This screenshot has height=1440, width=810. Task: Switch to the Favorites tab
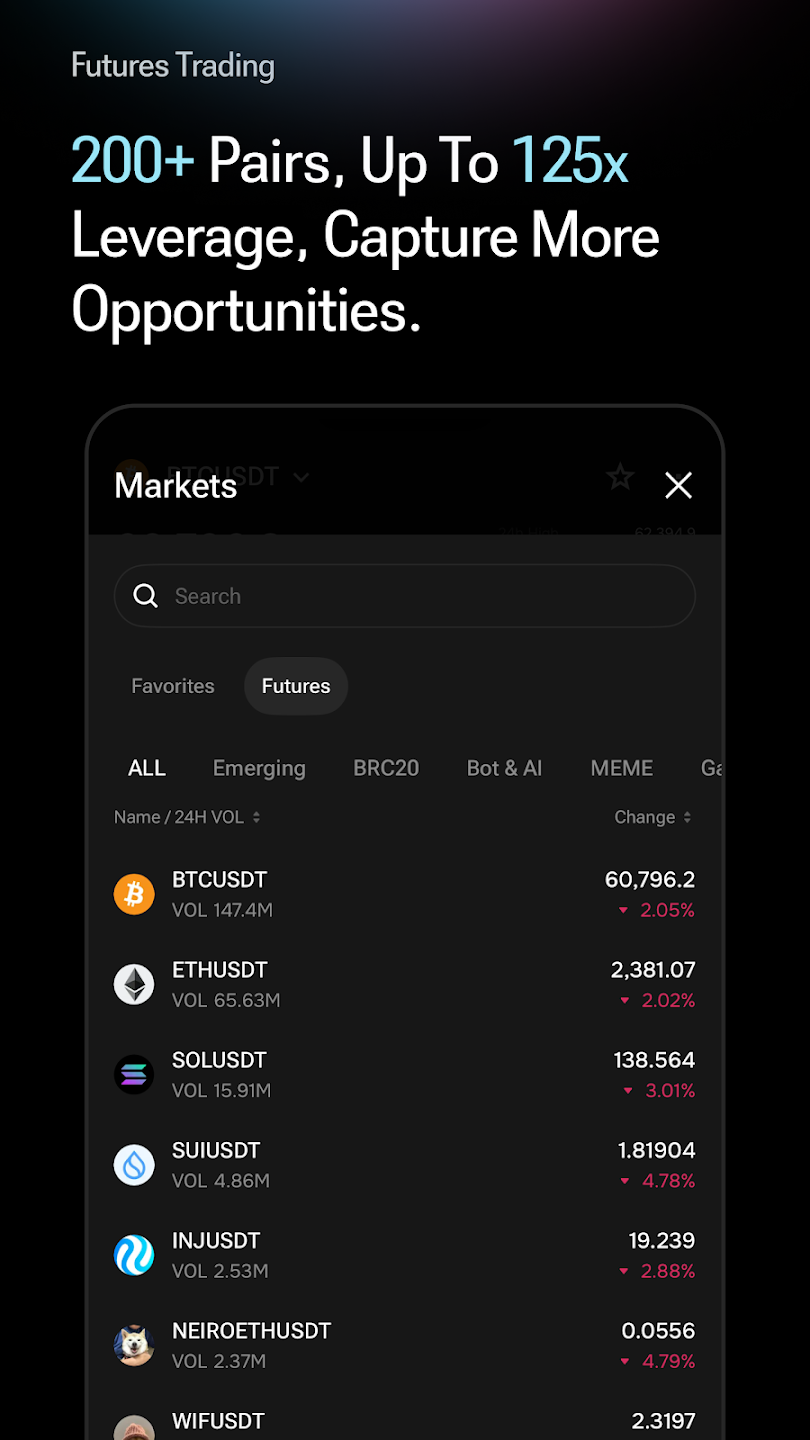click(173, 686)
